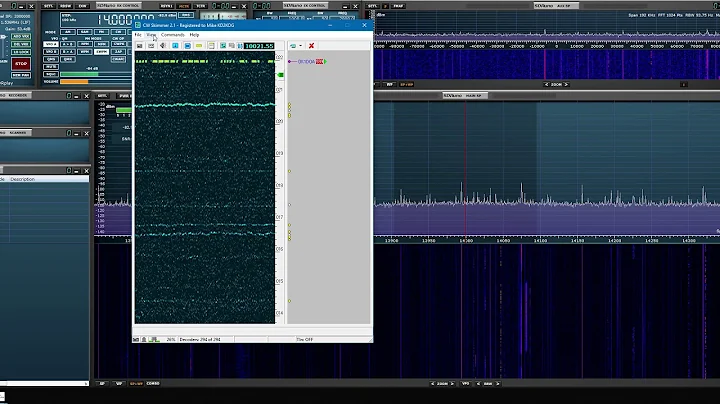Screen dimensions: 720x404
Task: Select COMBO view below the main spectrum
Action: [153, 383]
